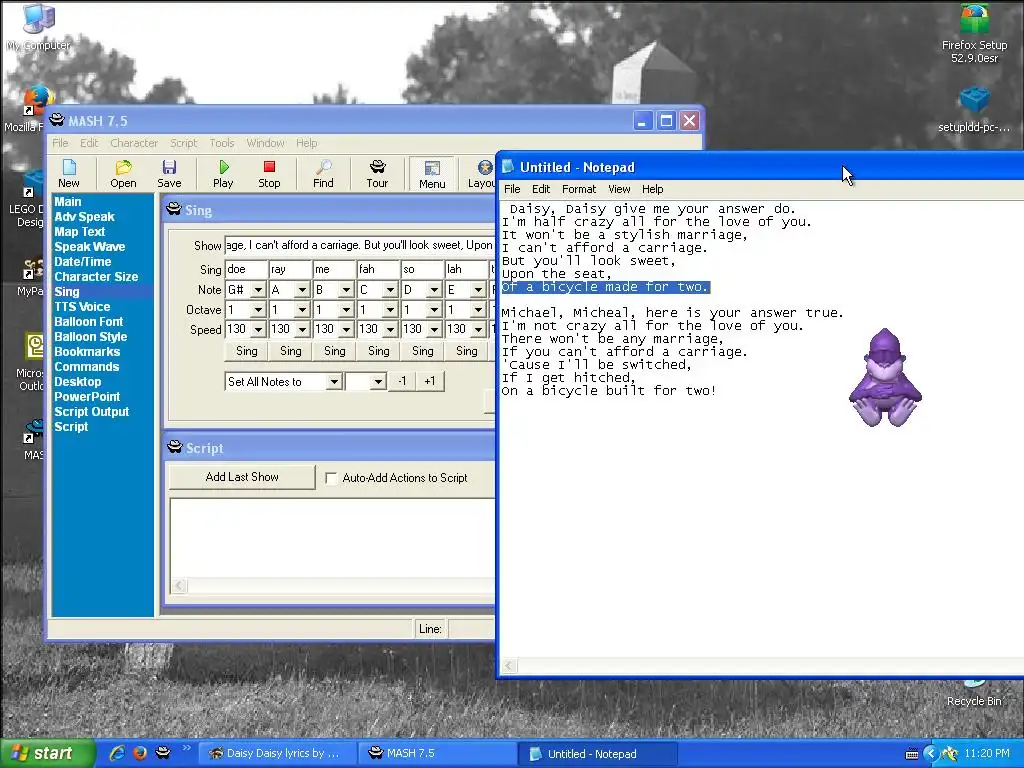Open the Set All Notes to dropdown
Screen dimensions: 1024x768
pyautogui.click(x=334, y=381)
